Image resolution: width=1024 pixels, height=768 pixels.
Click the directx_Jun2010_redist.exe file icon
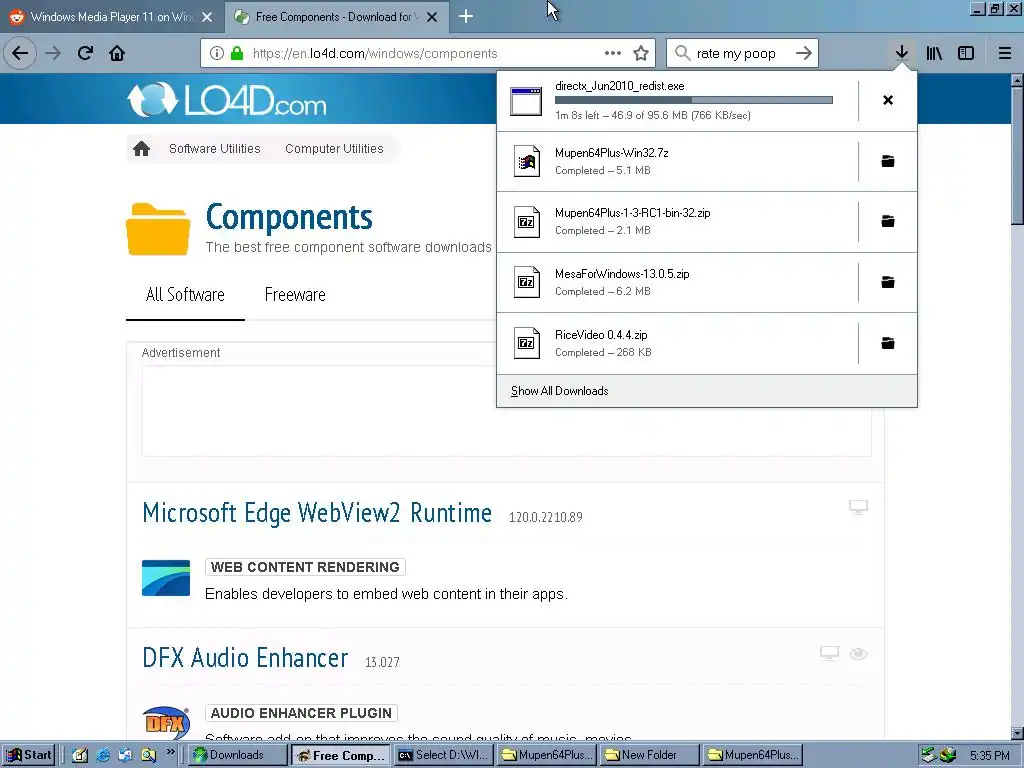click(526, 101)
